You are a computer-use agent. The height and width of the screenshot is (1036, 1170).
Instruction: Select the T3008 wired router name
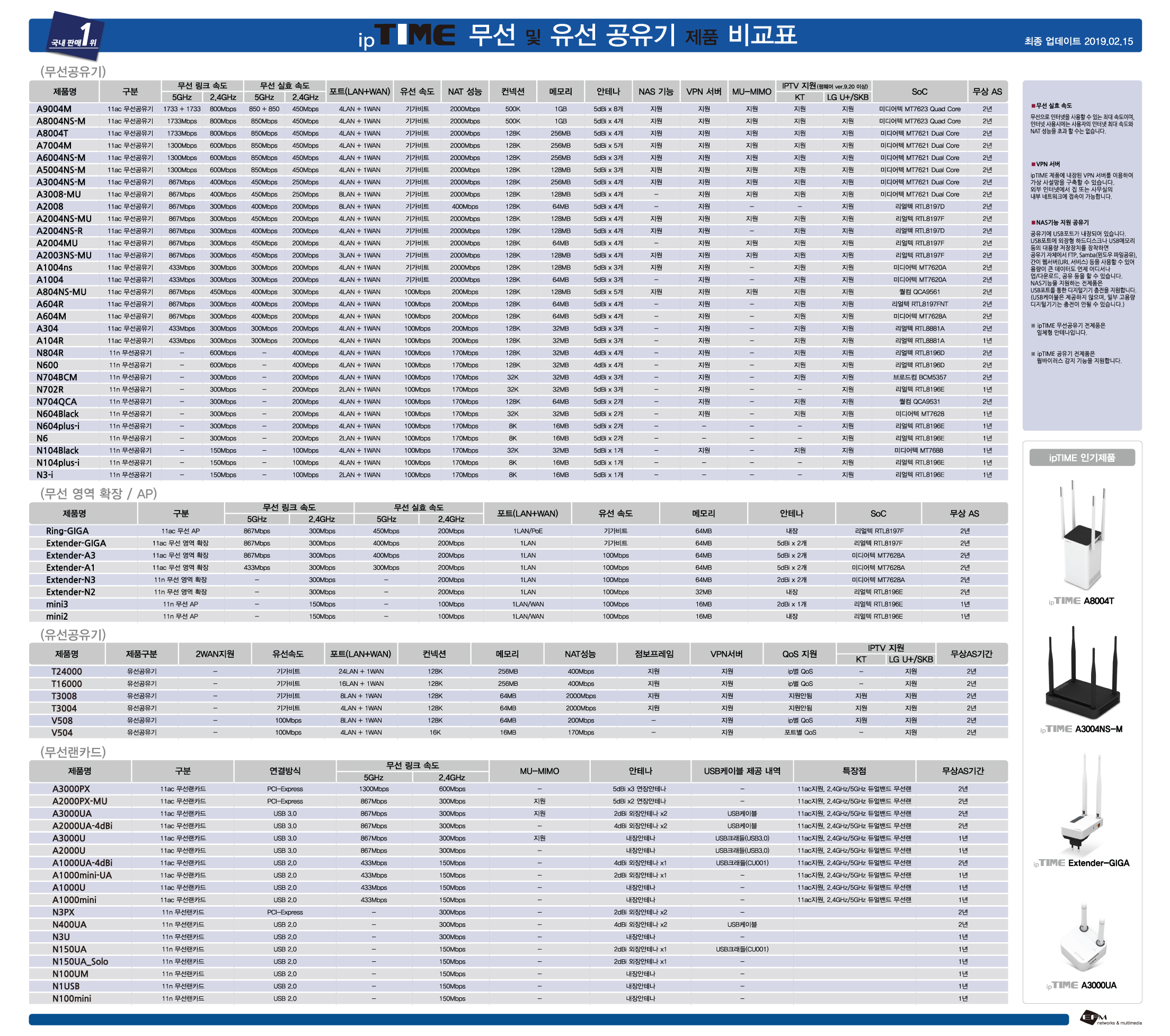click(64, 696)
